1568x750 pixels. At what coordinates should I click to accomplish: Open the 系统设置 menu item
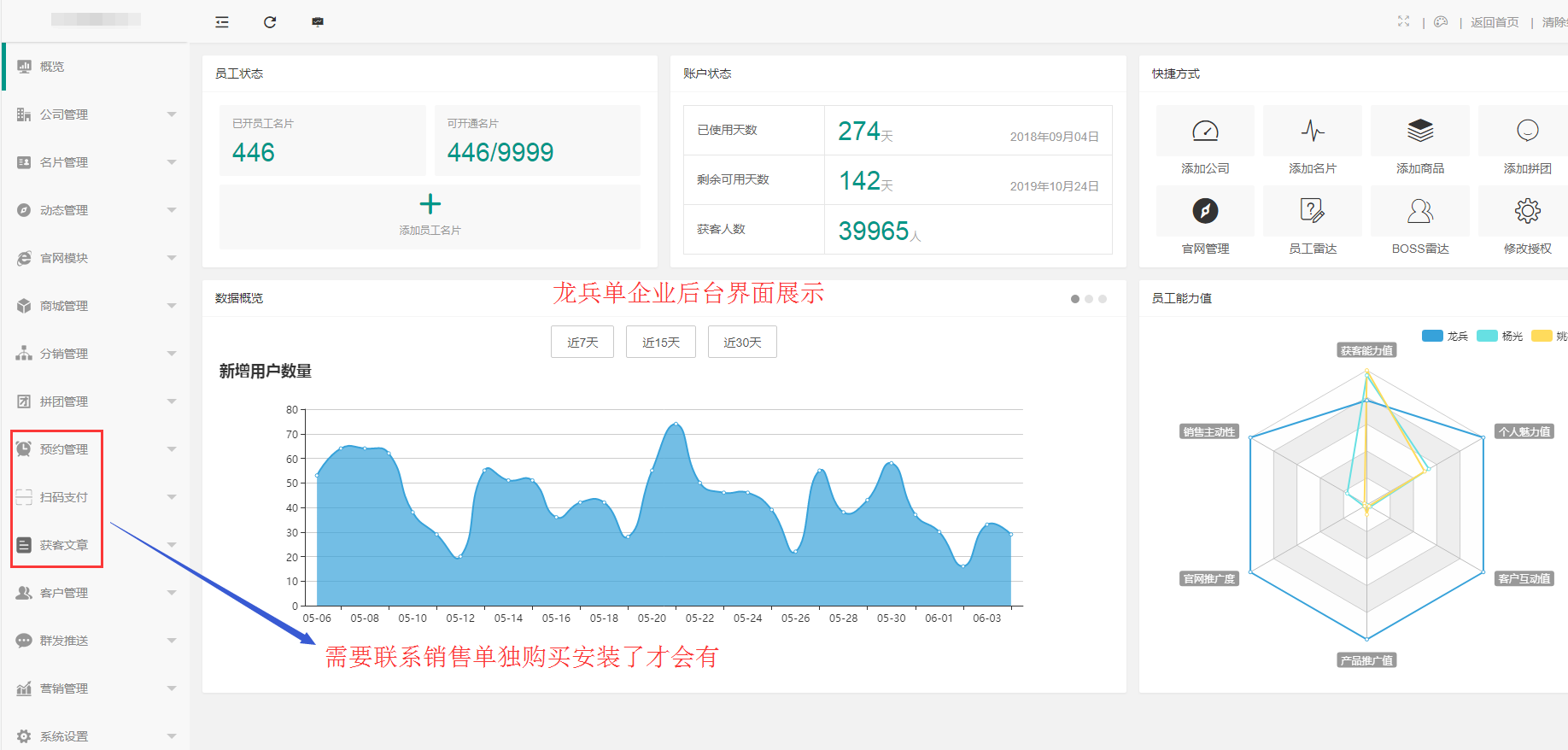click(x=94, y=736)
